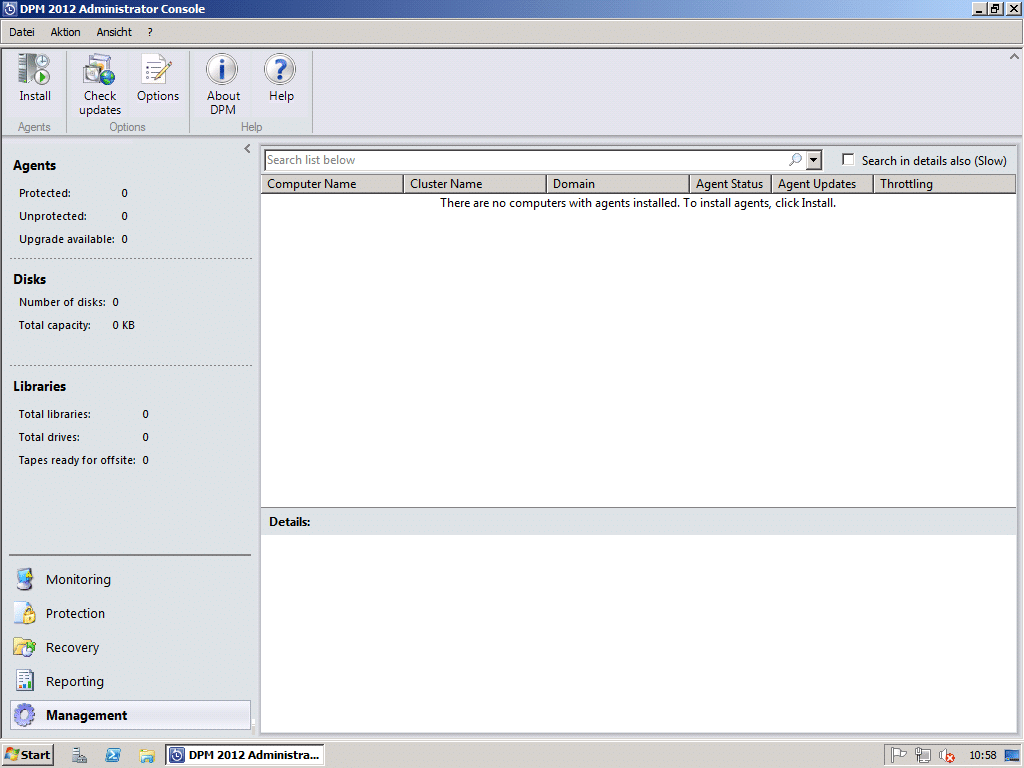
Task: Sort by Computer Name column
Action: click(x=332, y=184)
